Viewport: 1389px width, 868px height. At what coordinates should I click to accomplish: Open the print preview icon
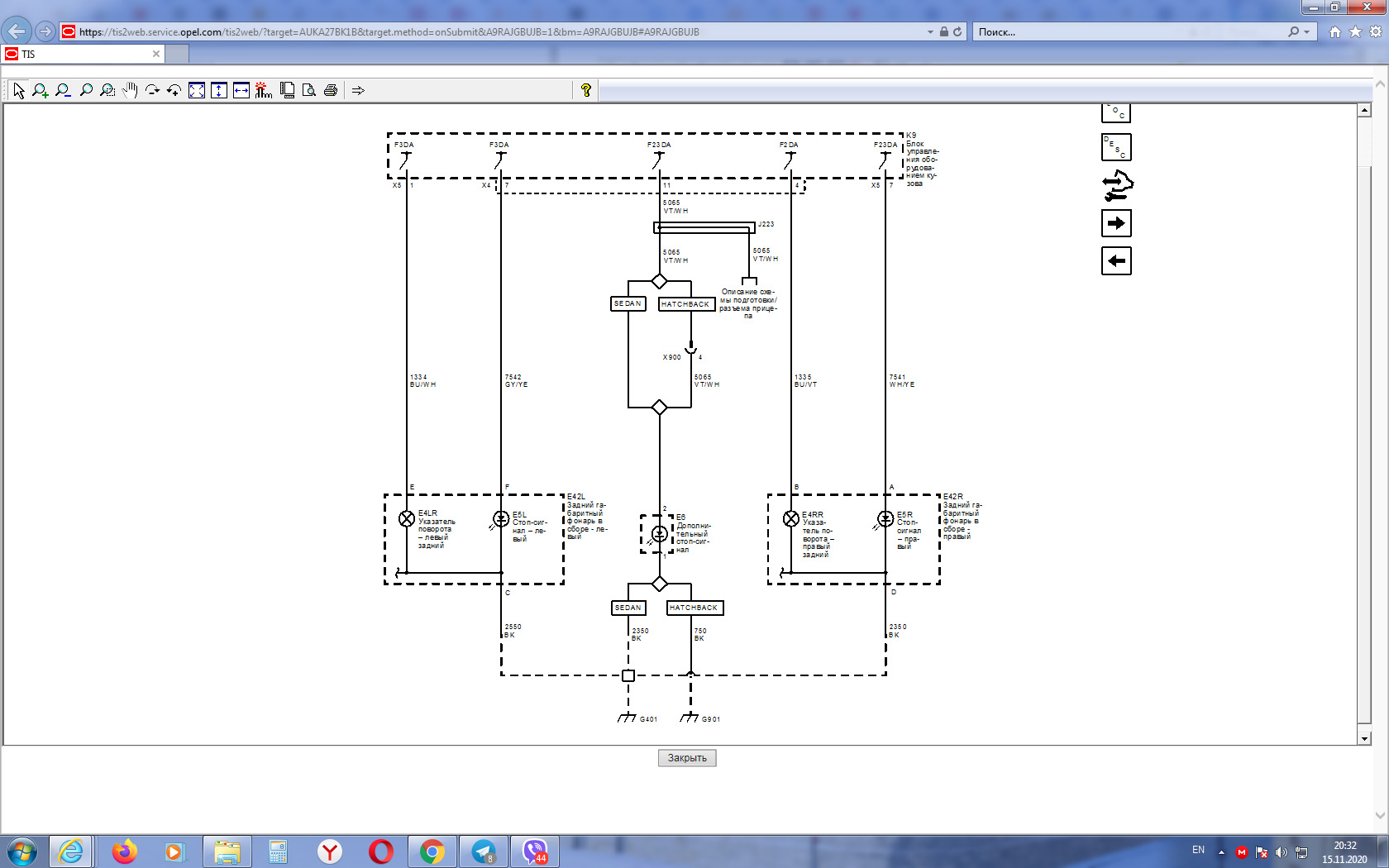pyautogui.click(x=308, y=90)
